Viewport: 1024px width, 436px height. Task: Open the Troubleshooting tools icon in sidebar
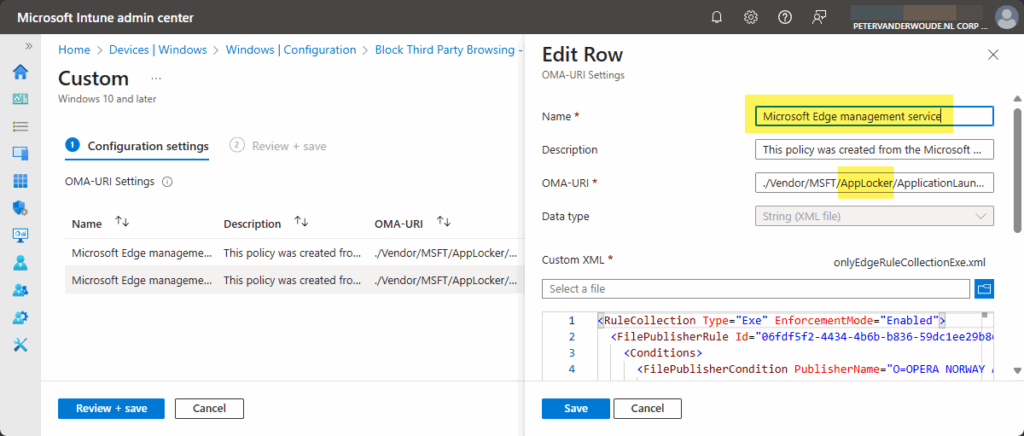point(20,344)
